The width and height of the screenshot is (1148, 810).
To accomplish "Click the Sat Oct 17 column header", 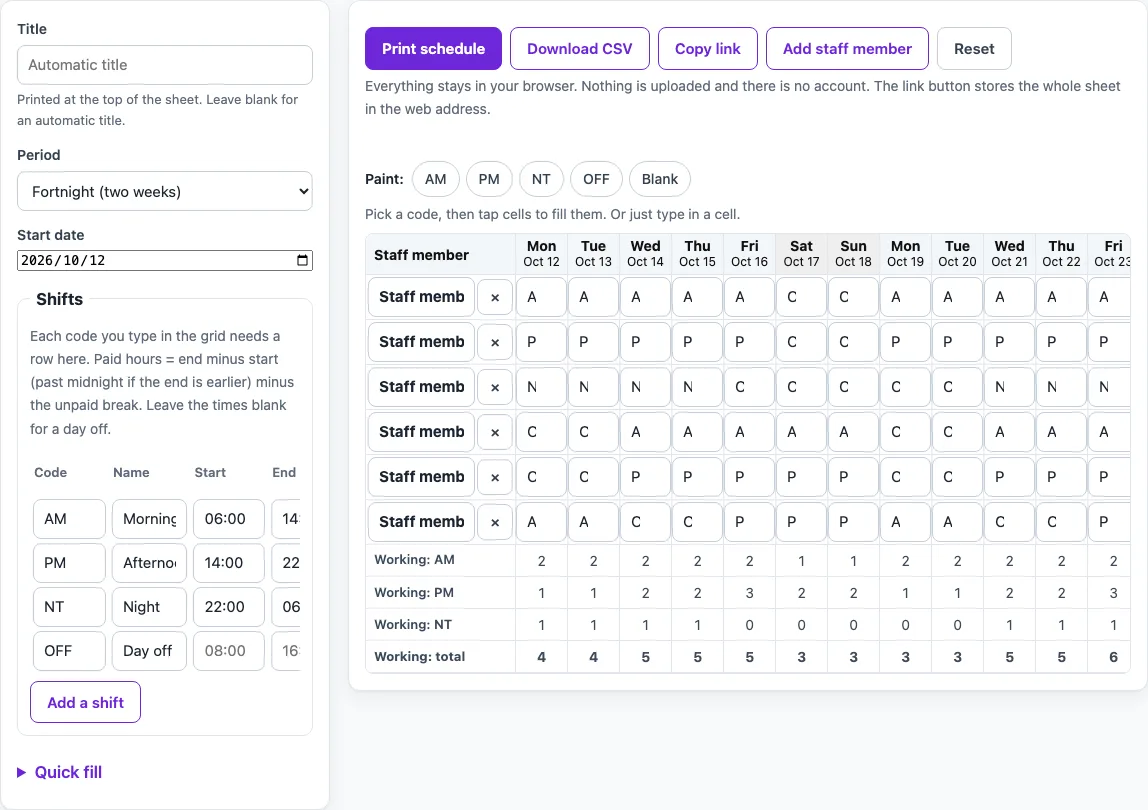I will [x=802, y=253].
